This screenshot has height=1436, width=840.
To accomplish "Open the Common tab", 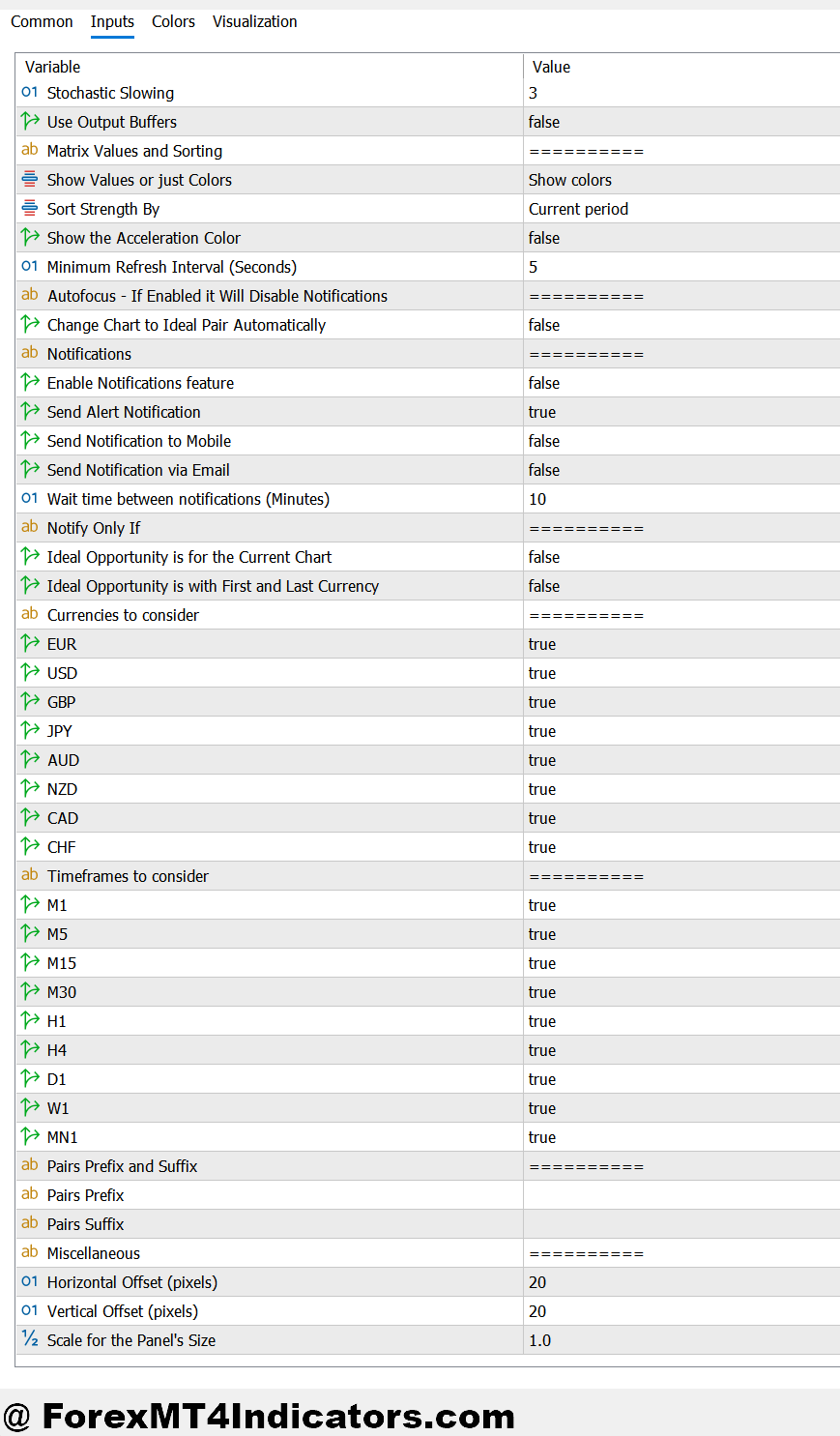I will (x=42, y=21).
